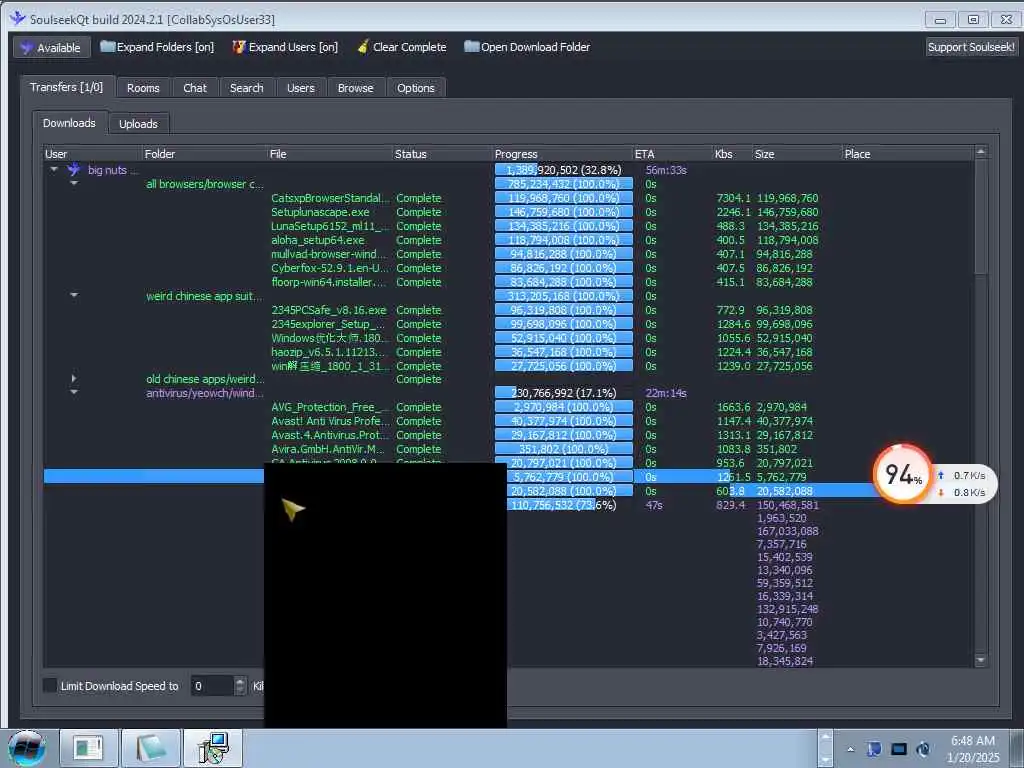This screenshot has height=768, width=1024.
Task: Switch to Transfers [1/0] tab
Action: coord(67,87)
